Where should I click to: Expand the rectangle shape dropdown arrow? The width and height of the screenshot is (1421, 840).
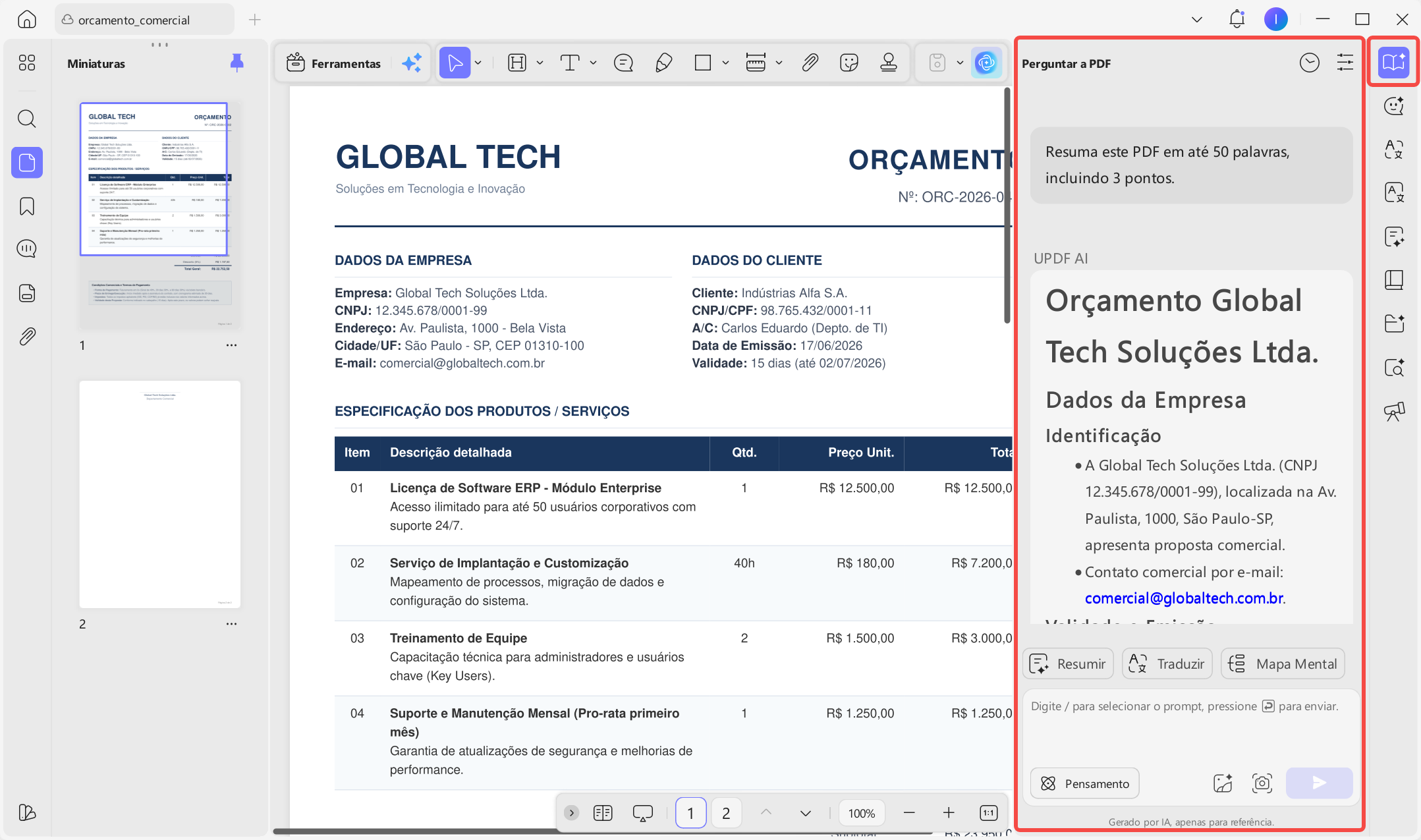click(x=725, y=63)
